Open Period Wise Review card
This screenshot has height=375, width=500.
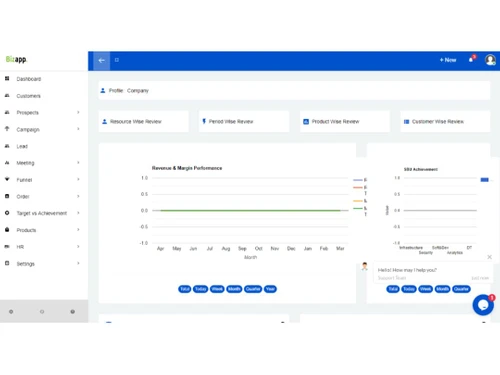click(244, 122)
